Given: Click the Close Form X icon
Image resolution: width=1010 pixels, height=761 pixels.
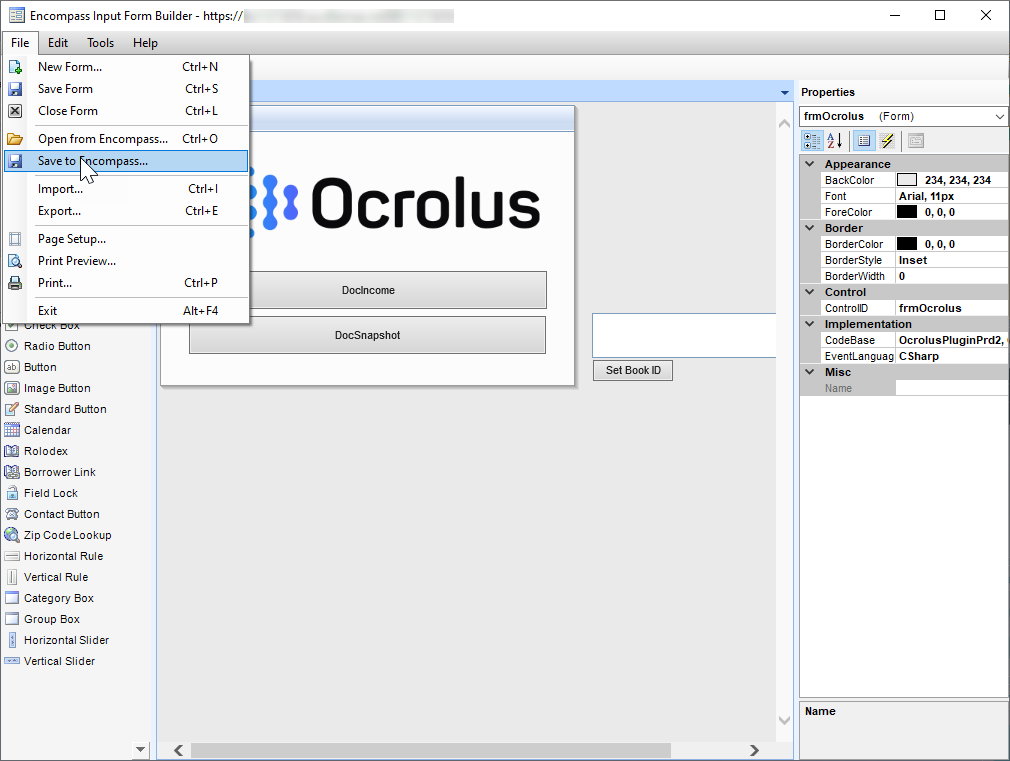Looking at the screenshot, I should click(15, 111).
